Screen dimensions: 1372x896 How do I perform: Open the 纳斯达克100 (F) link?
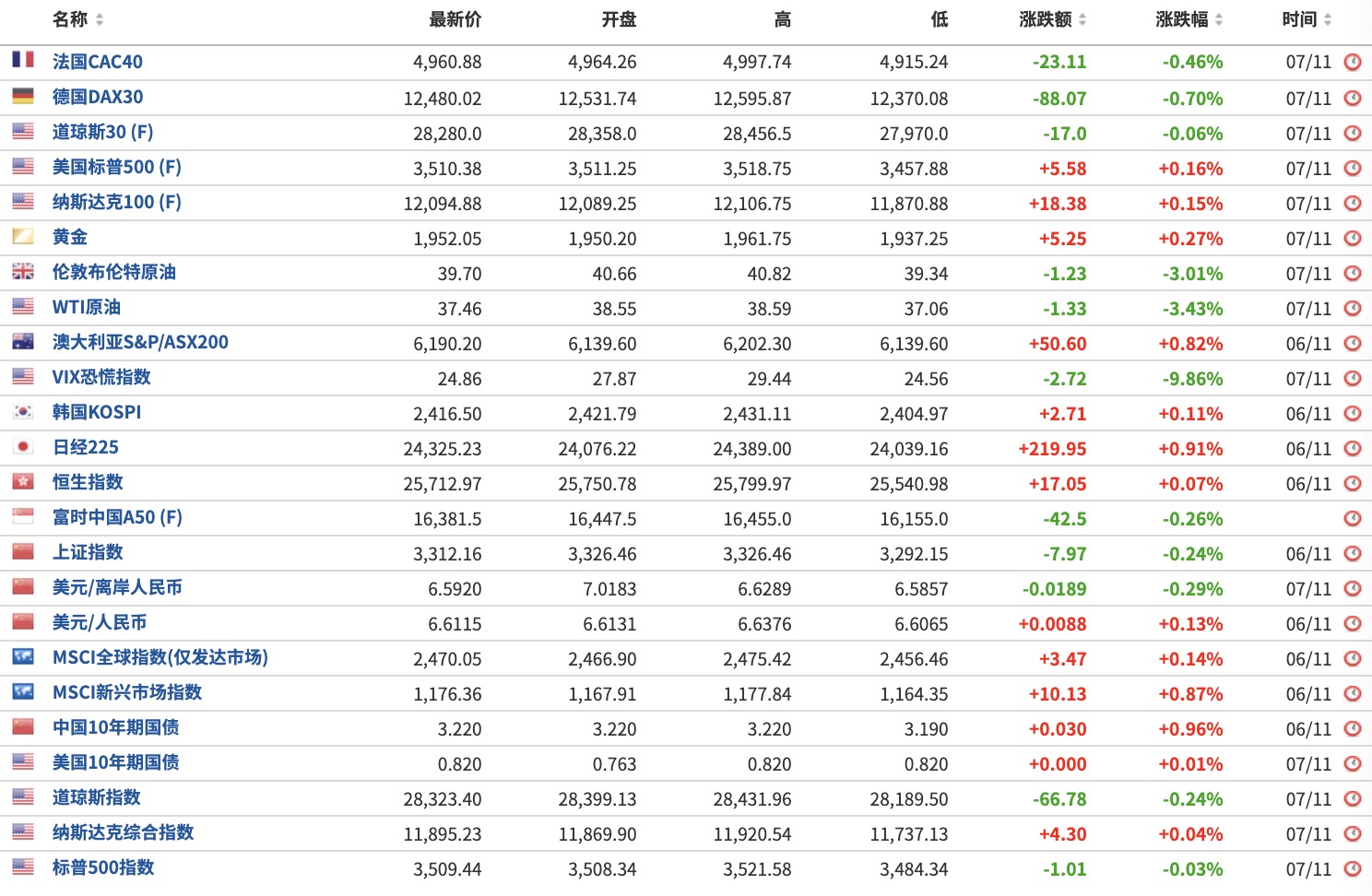117,202
